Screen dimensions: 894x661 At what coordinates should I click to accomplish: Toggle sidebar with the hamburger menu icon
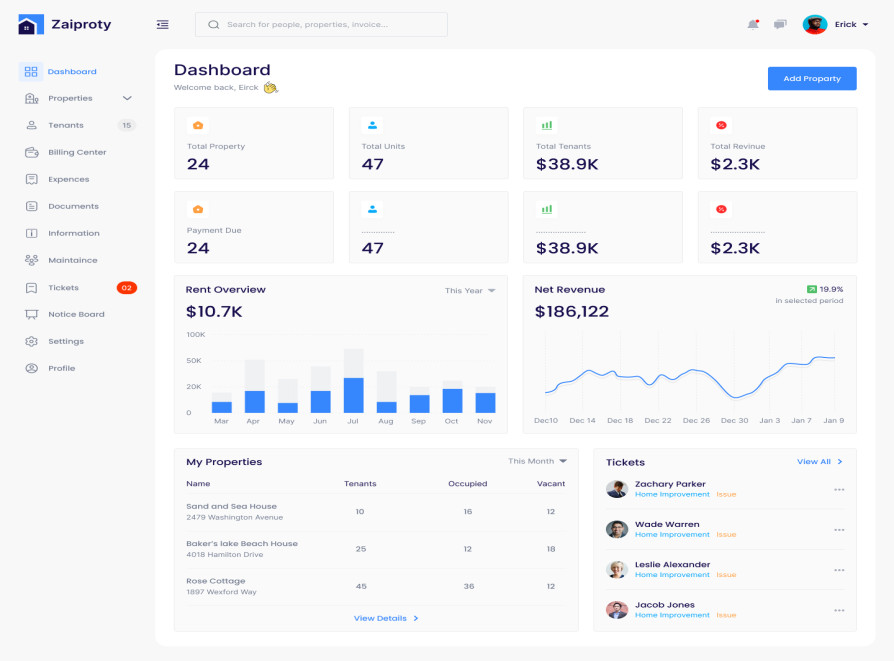click(x=163, y=24)
